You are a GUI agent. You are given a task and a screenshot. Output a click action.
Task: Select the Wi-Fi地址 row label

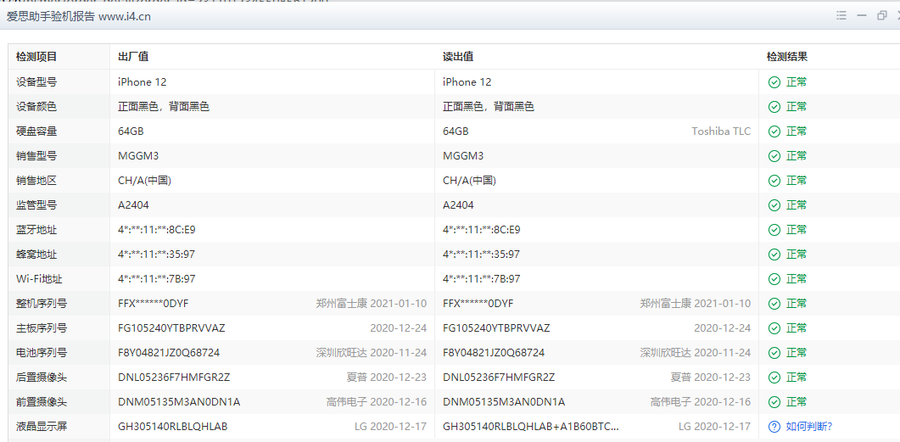click(x=38, y=279)
